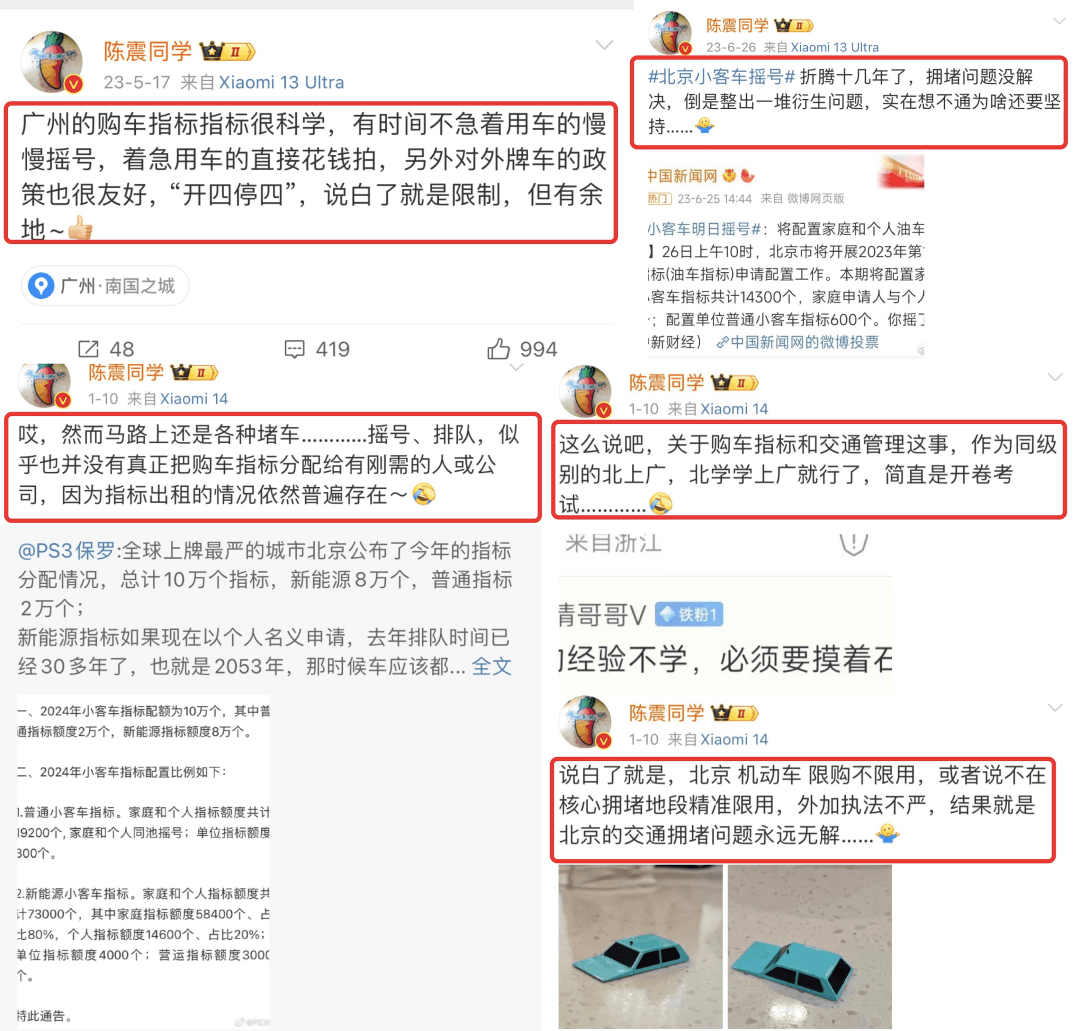Image resolution: width=1080 pixels, height=1031 pixels.
Task: Expand chevron menu on 23-5-17 post
Action: pyautogui.click(x=604, y=45)
